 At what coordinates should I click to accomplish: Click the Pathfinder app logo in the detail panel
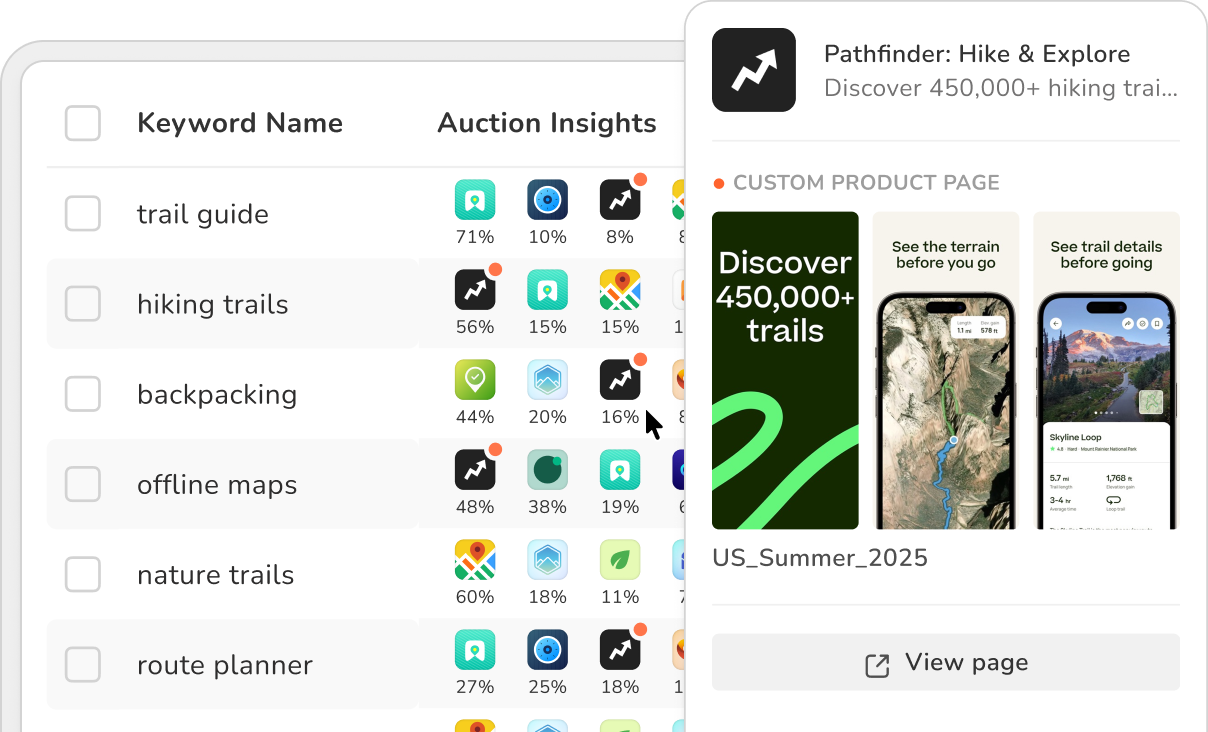755,70
